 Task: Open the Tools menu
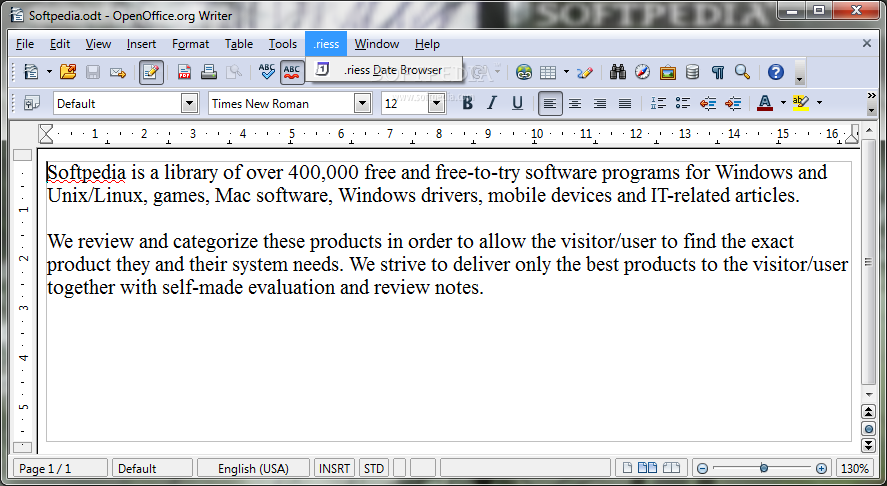(x=282, y=44)
